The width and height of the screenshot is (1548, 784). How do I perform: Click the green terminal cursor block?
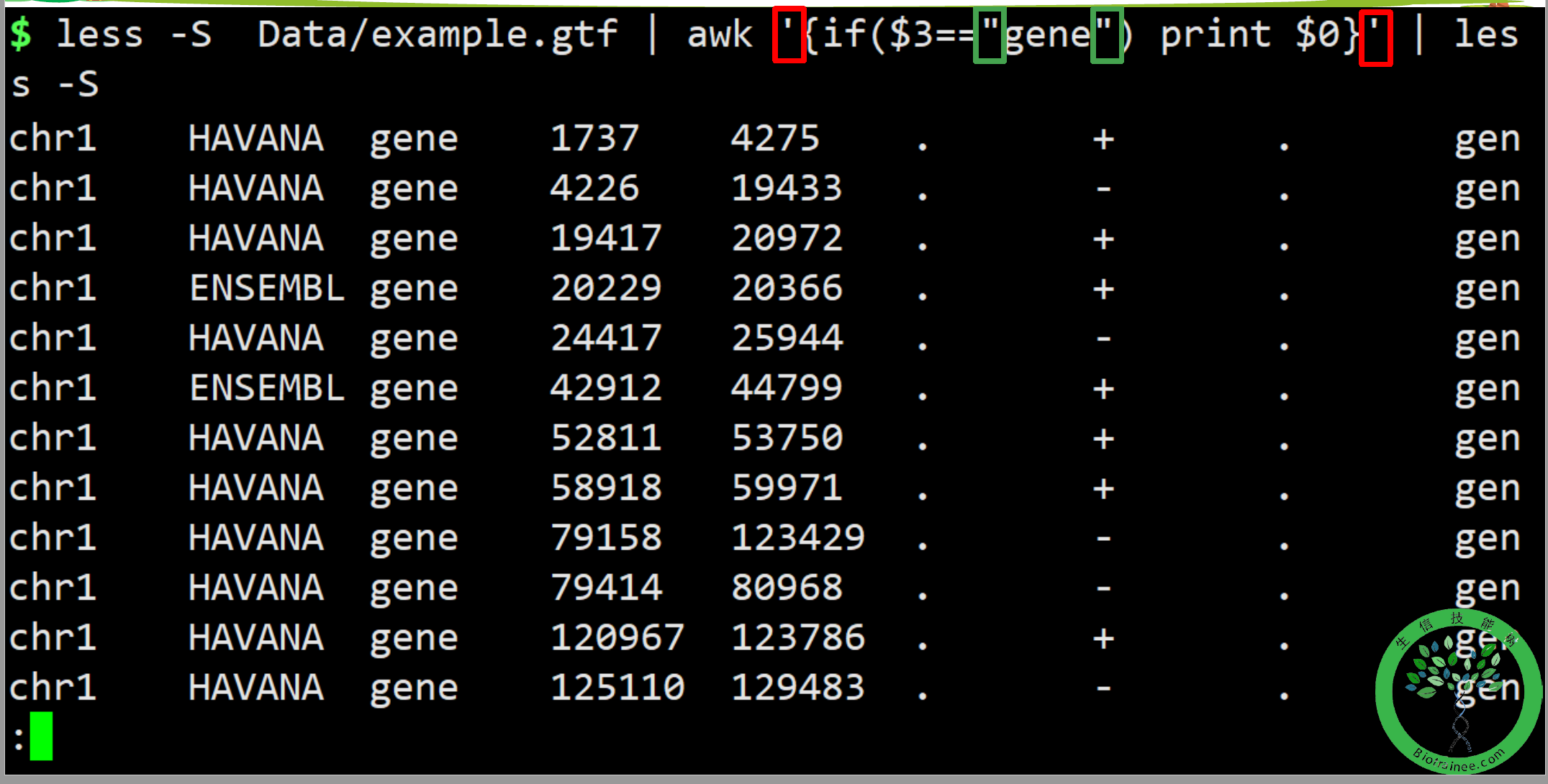[41, 736]
